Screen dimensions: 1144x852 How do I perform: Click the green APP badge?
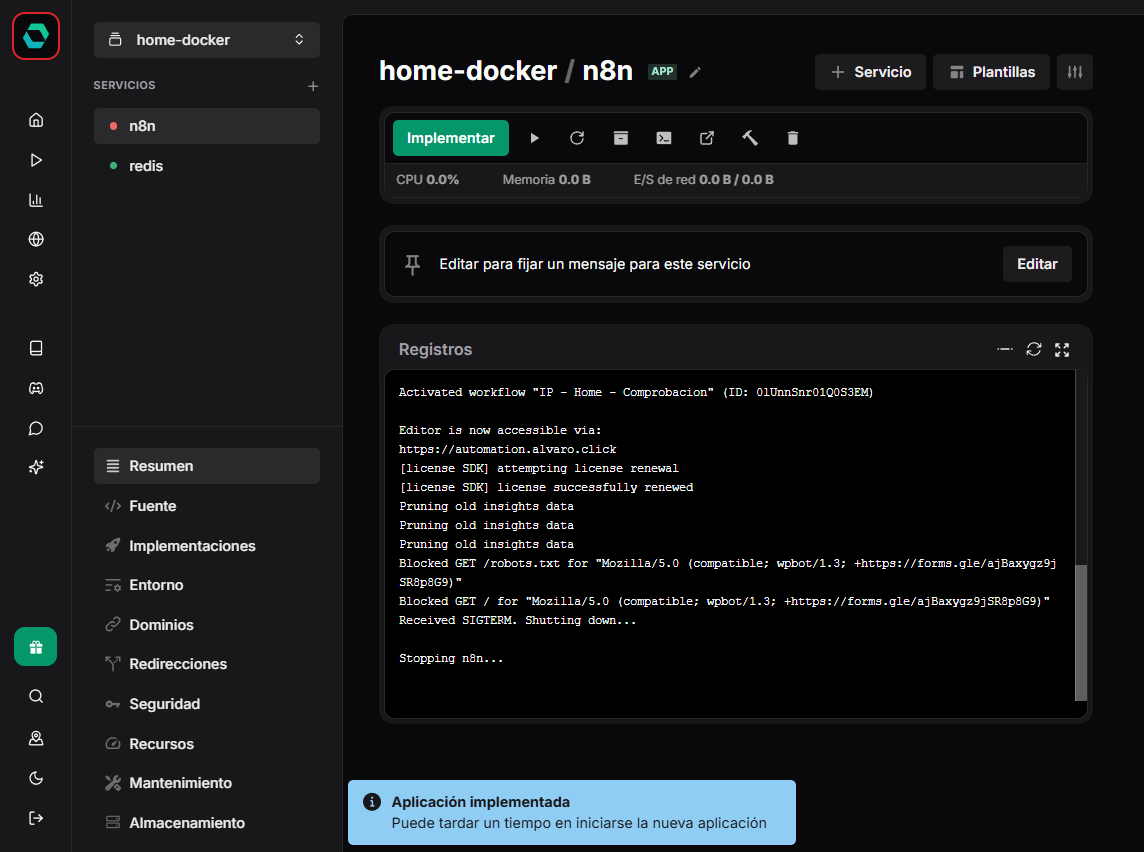pos(662,71)
